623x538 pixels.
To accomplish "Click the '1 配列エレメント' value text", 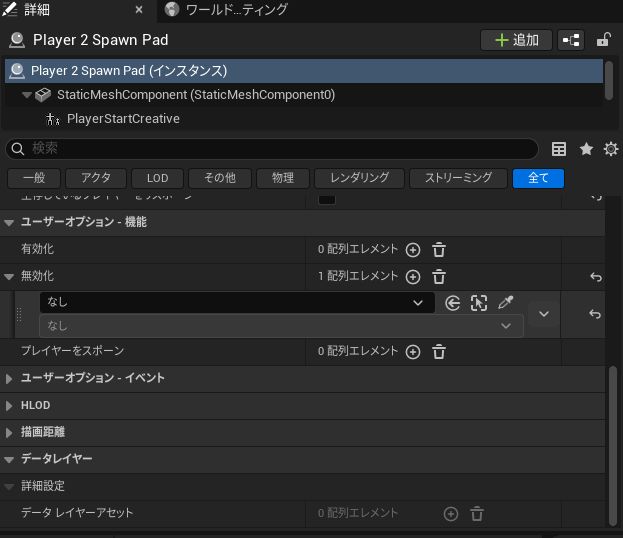I will point(358,277).
